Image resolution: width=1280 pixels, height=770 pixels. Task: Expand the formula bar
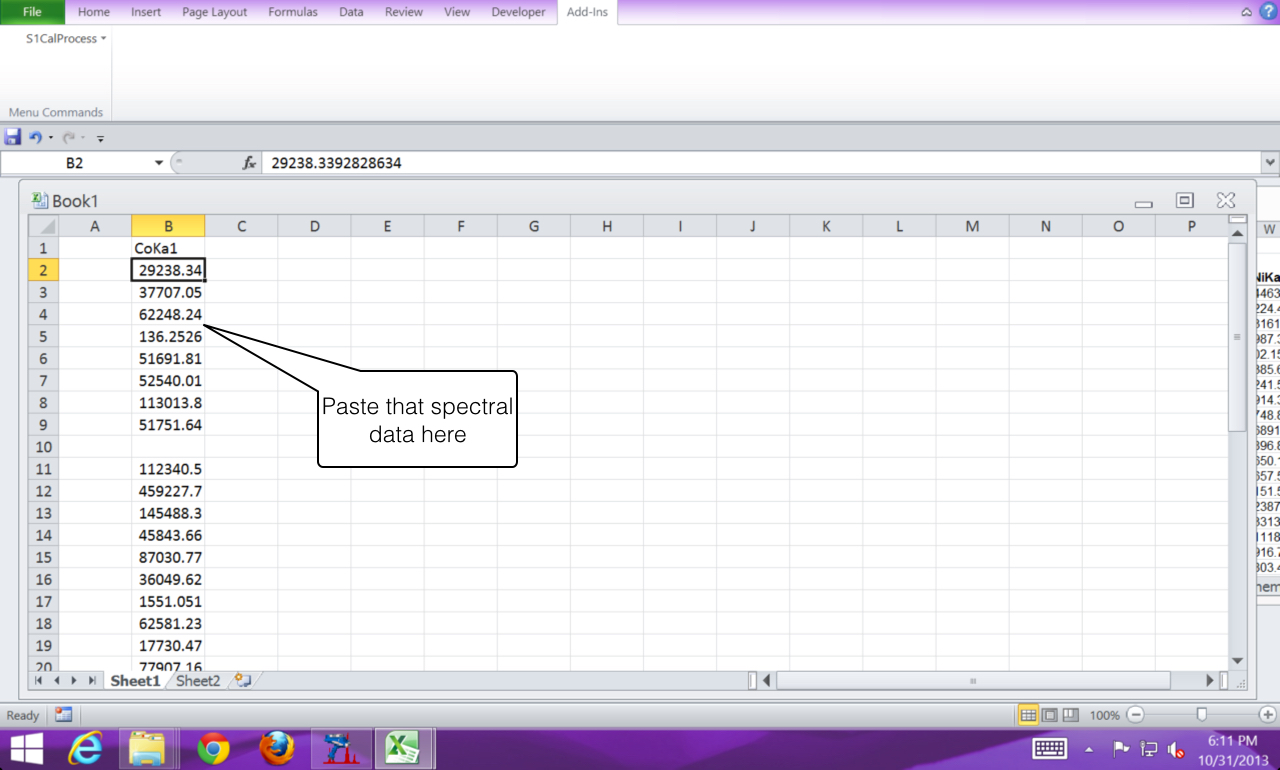(1270, 162)
